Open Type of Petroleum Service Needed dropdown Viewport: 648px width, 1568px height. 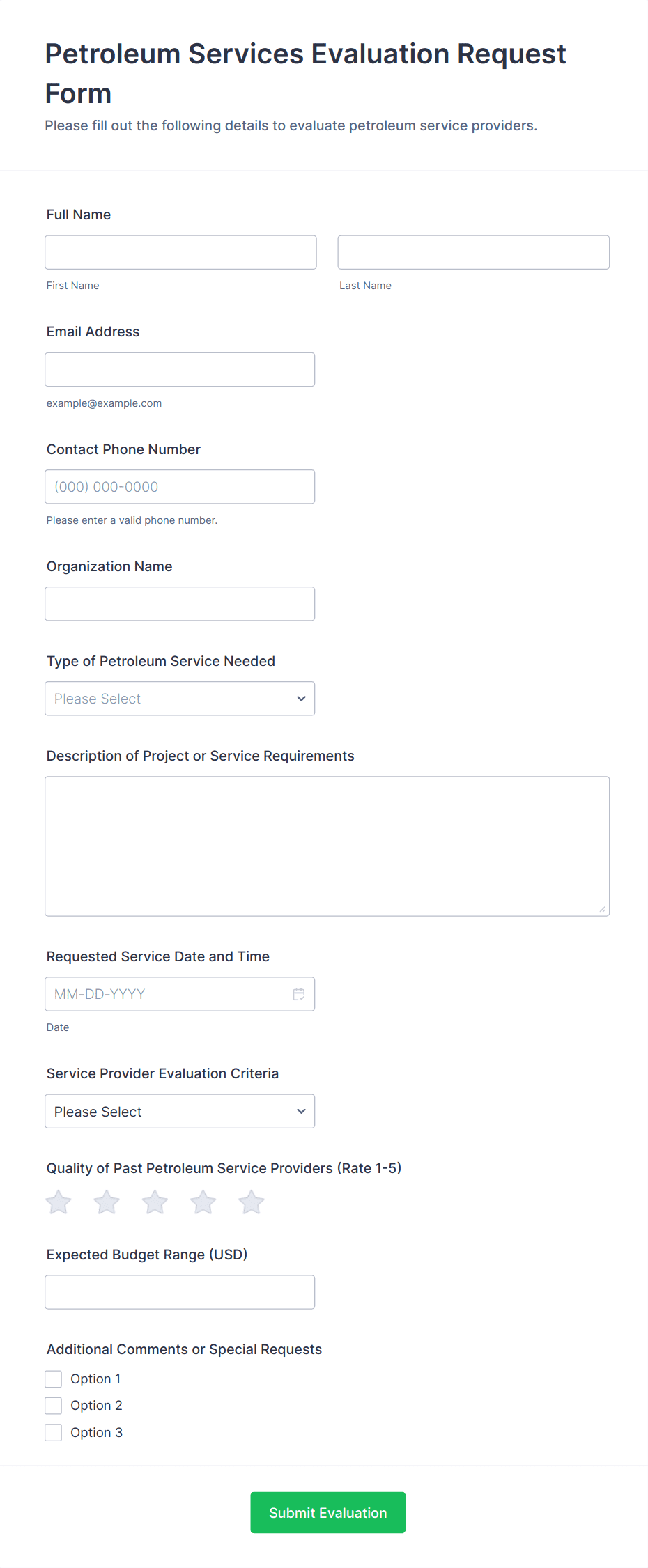[x=180, y=699]
